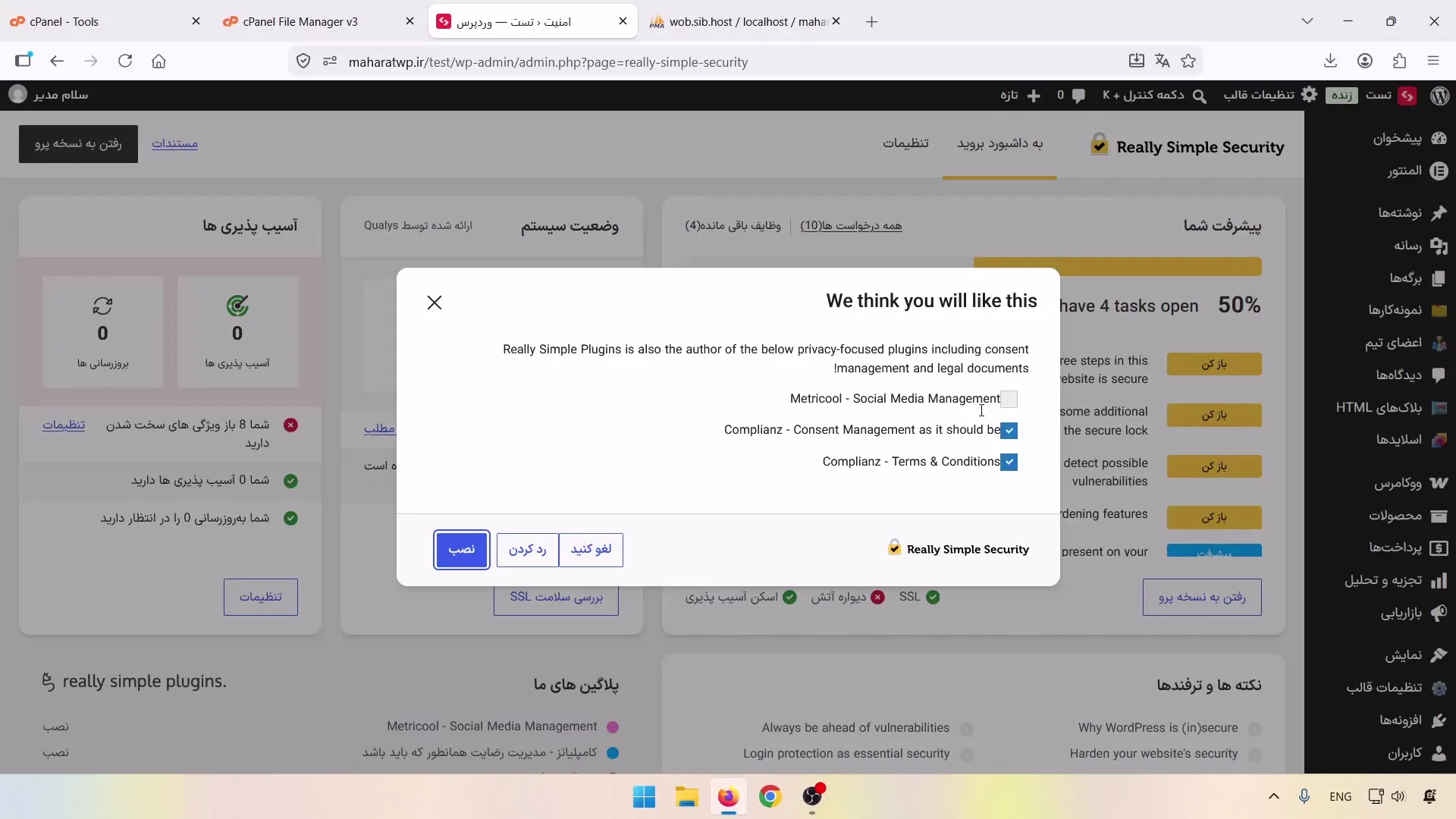Click the لغو کنید cancel button
The image size is (1456, 819).
[x=591, y=549]
